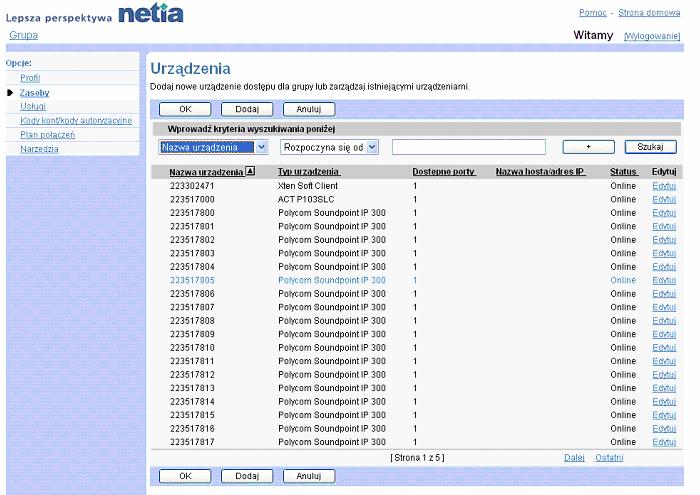
Task: Click Edytuj for device 223517803
Action: 664,254
